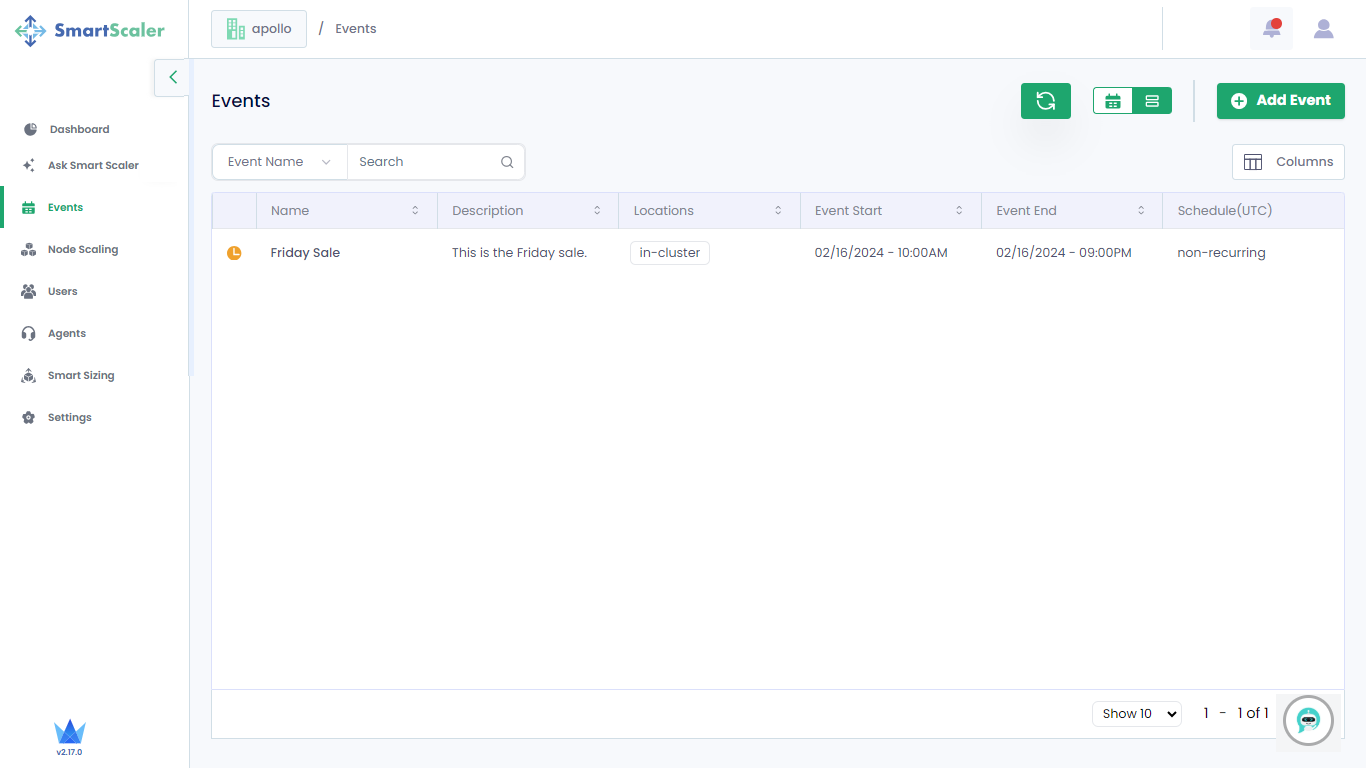Screen dimensions: 1366x768
Task: Open the user profile icon
Action: (1323, 29)
